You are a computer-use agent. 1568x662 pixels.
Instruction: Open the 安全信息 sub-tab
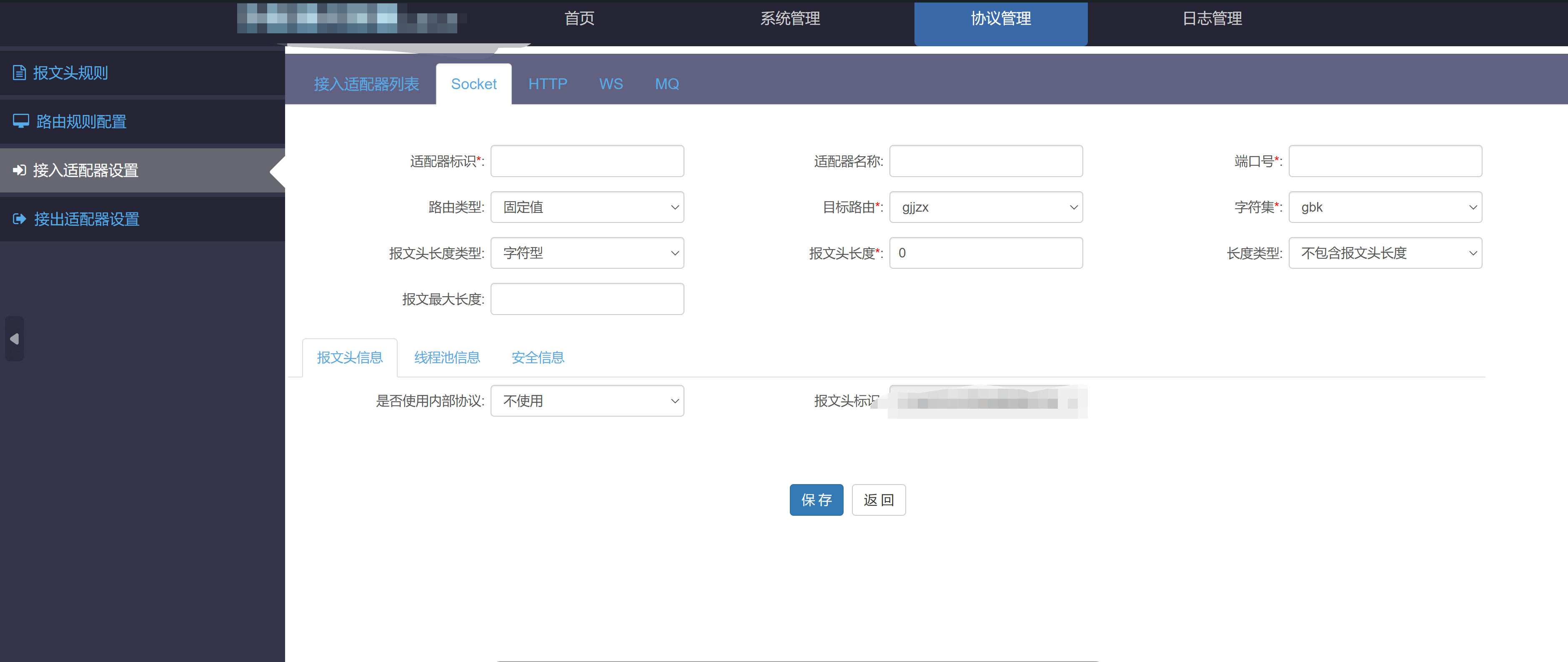pos(538,358)
